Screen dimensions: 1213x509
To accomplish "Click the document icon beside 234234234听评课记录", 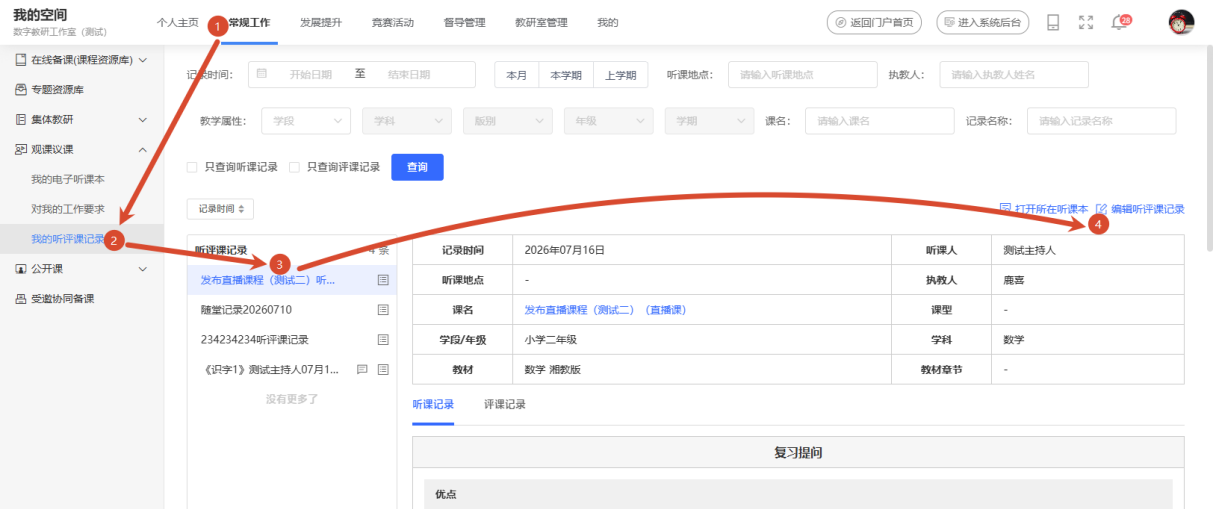I will pyautogui.click(x=383, y=339).
